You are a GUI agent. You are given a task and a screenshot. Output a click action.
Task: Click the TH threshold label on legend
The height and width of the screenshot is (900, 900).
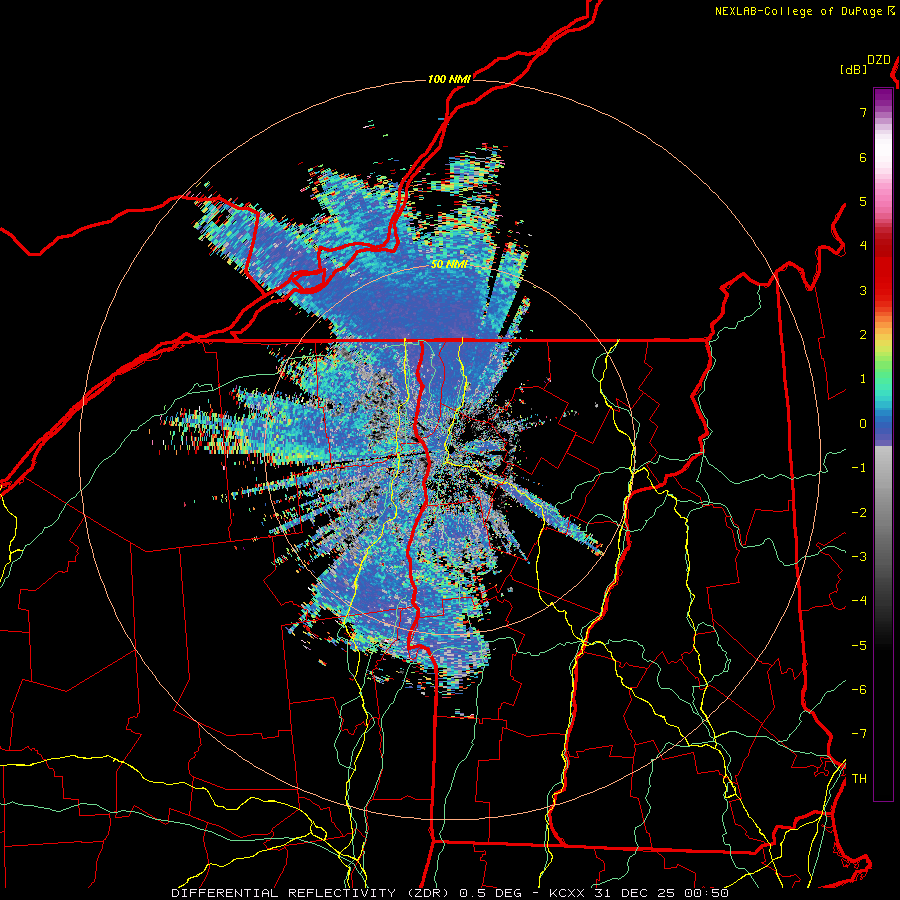(859, 779)
